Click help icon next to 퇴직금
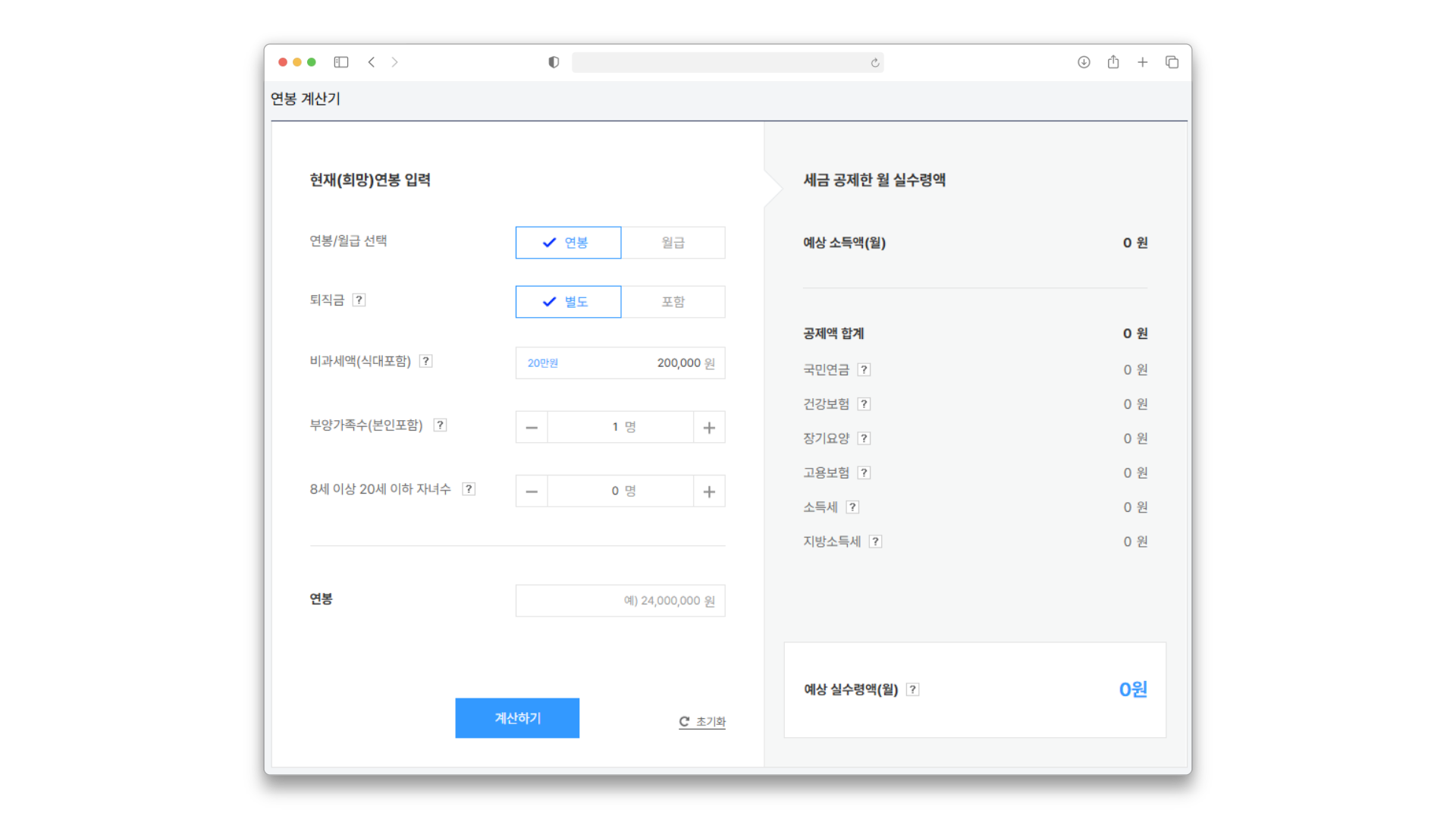 tap(359, 300)
